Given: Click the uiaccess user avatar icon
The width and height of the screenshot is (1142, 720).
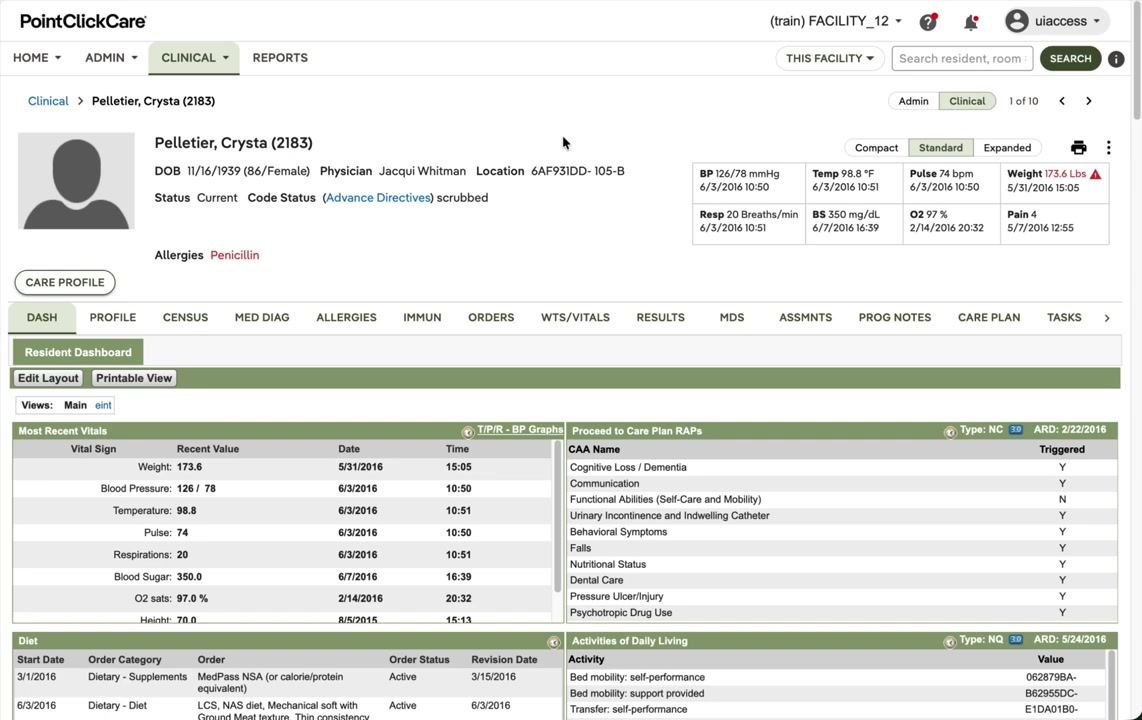Looking at the screenshot, I should pyautogui.click(x=1017, y=21).
